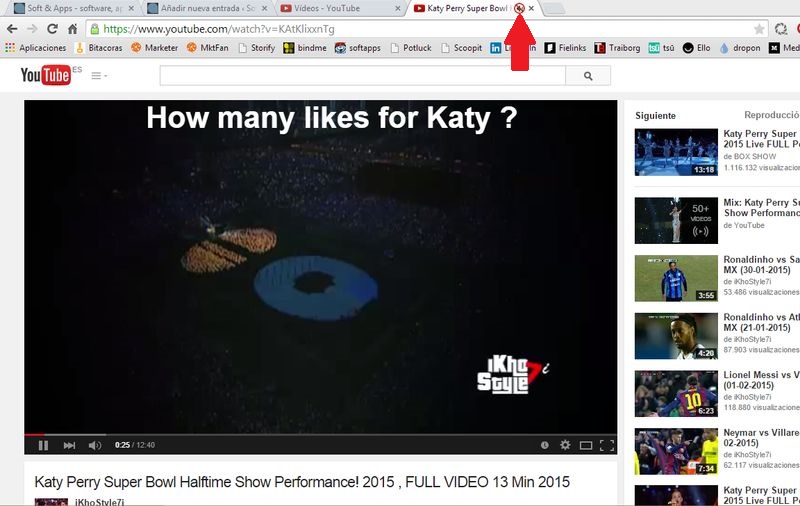Open the Storify bookmark
Screen dimensions: 800x506
[257, 47]
